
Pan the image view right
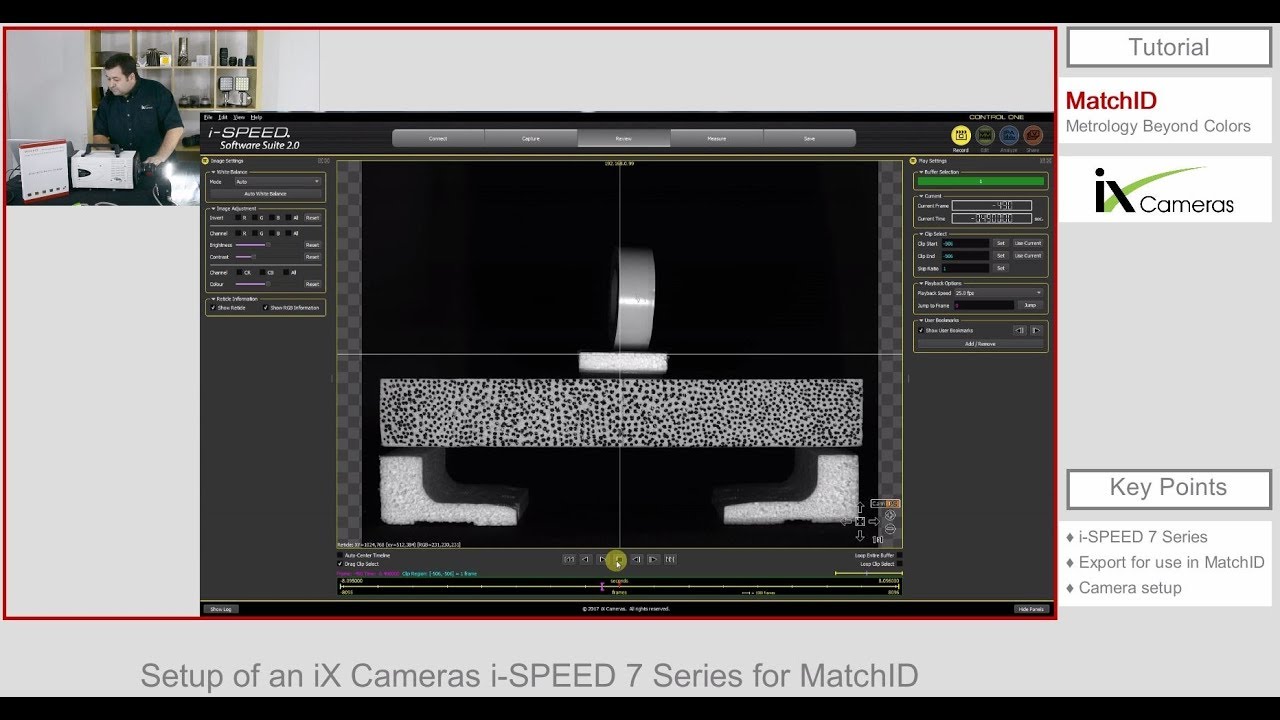pyautogui.click(x=874, y=521)
